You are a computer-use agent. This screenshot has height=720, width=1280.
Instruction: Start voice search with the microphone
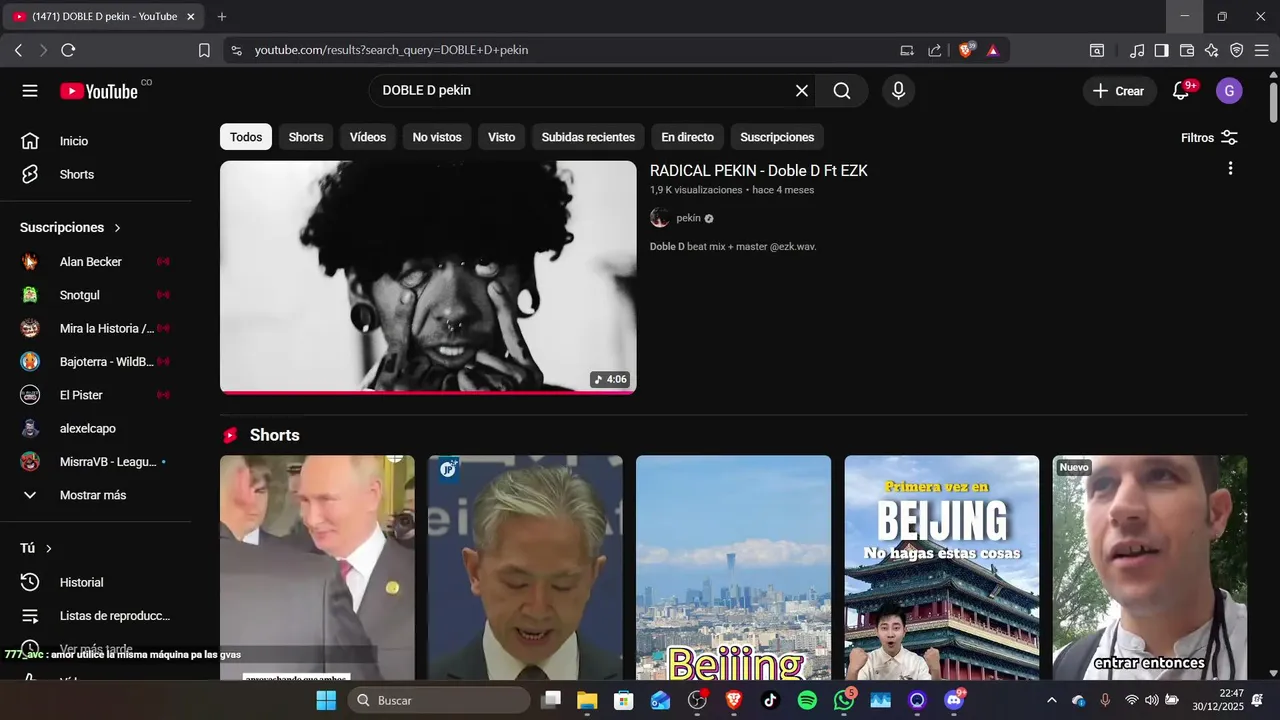(x=898, y=91)
